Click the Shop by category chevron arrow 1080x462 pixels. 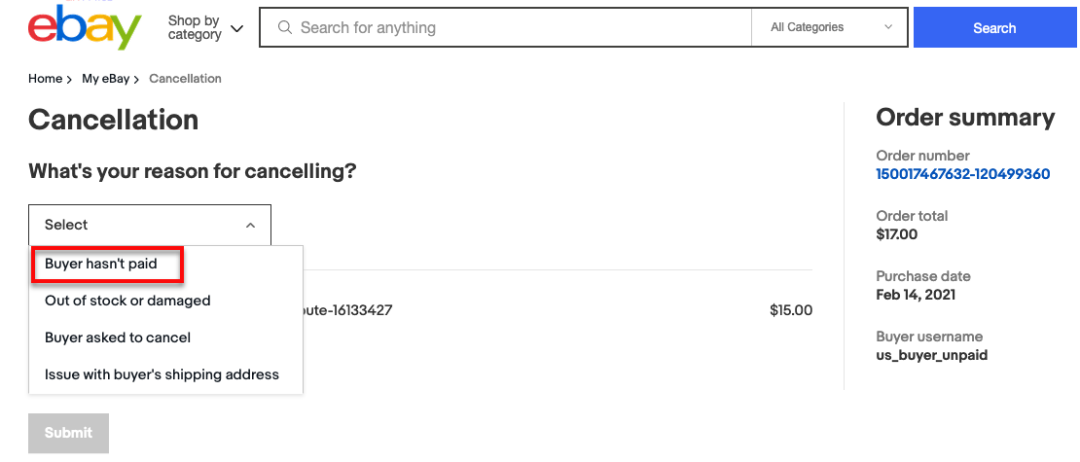237,28
